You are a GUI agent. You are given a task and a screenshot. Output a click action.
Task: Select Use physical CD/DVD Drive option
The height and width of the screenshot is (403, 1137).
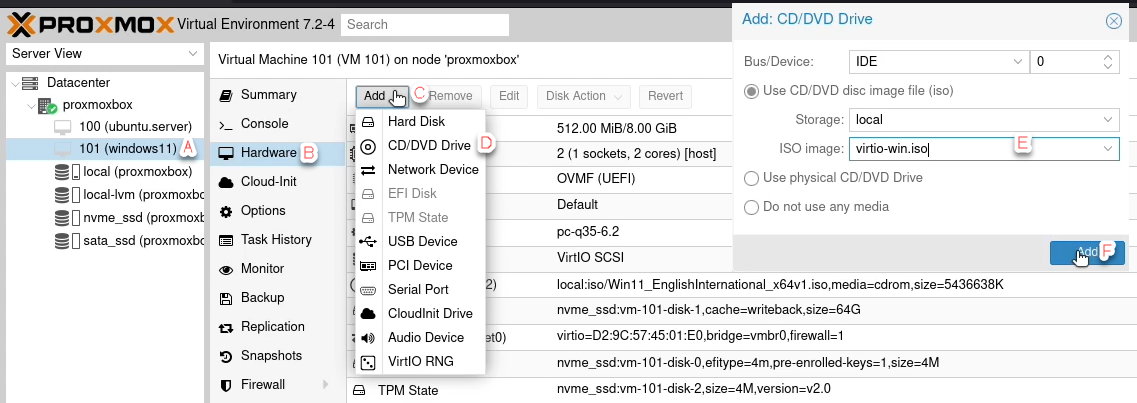[x=751, y=178]
